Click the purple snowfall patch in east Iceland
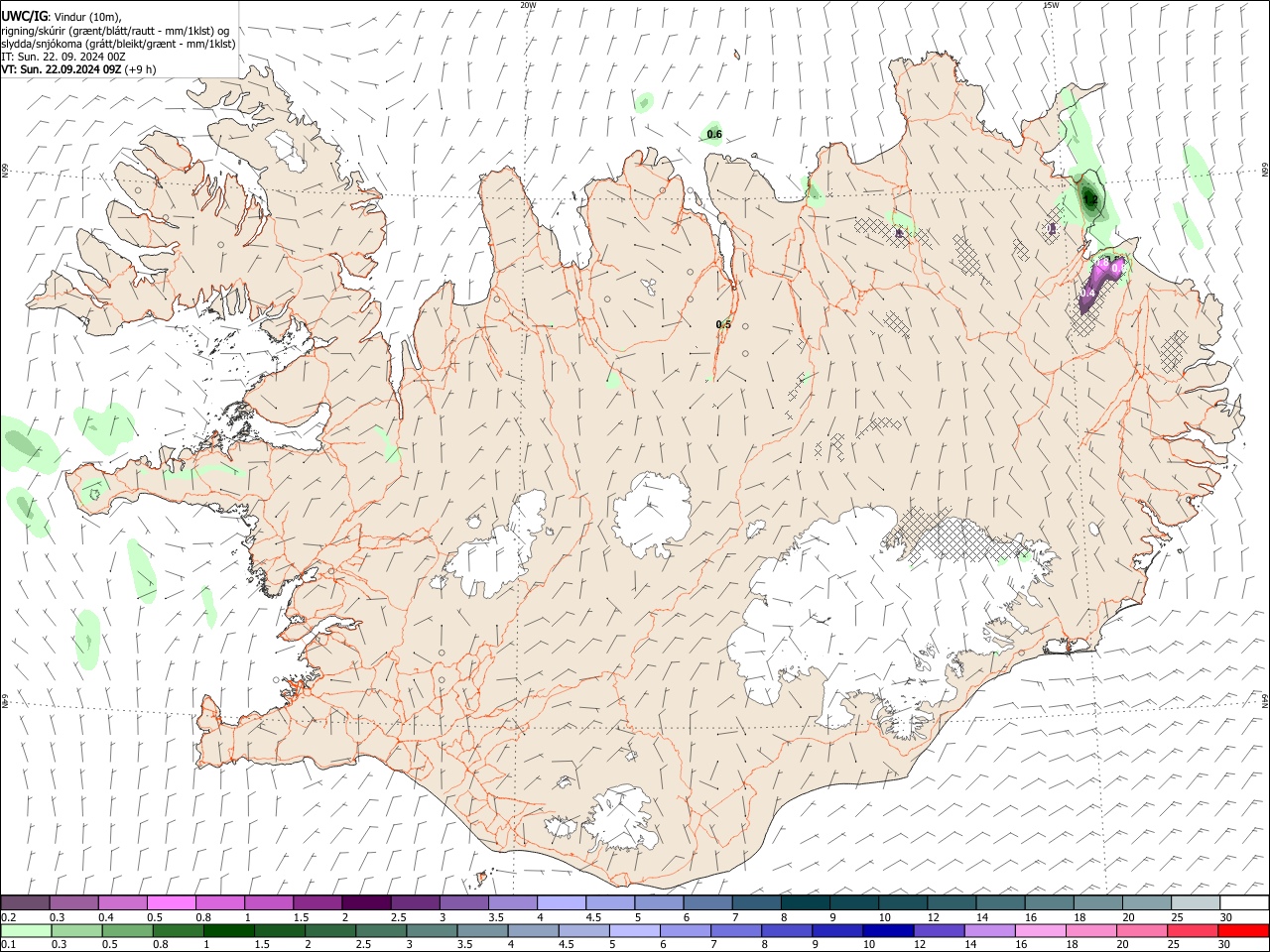Screen dimensions: 1270x952 [x=1099, y=284]
